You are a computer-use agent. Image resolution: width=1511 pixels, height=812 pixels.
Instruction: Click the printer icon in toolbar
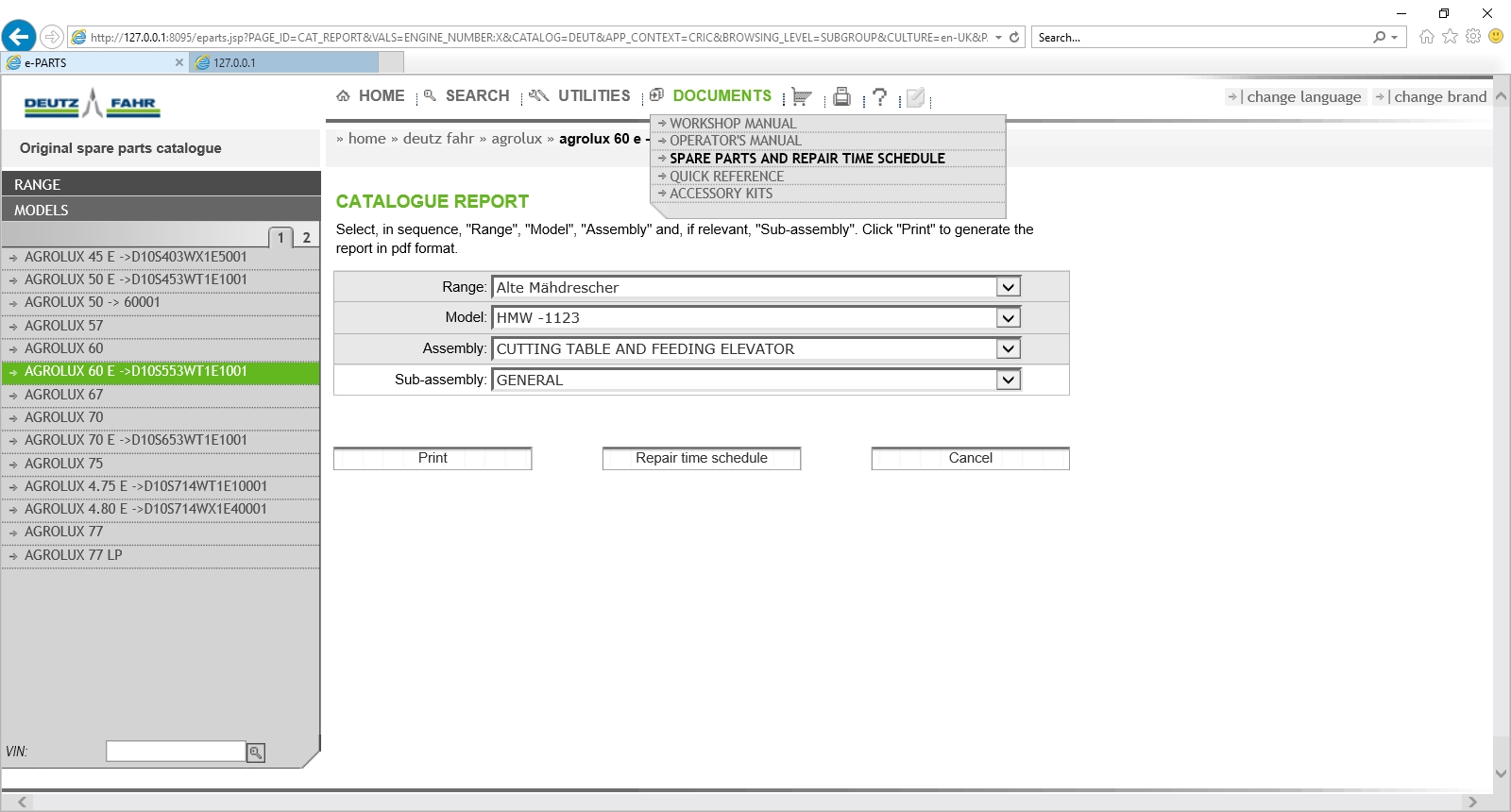[x=841, y=96]
